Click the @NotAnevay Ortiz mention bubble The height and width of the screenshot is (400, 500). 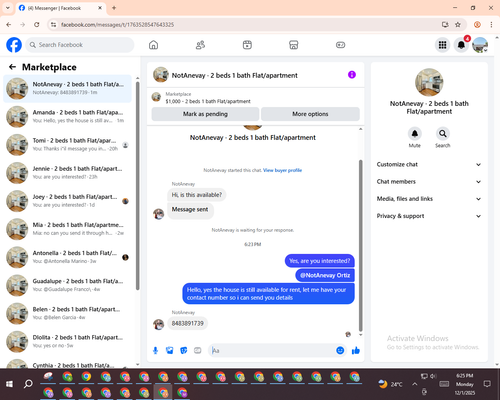[x=325, y=275]
